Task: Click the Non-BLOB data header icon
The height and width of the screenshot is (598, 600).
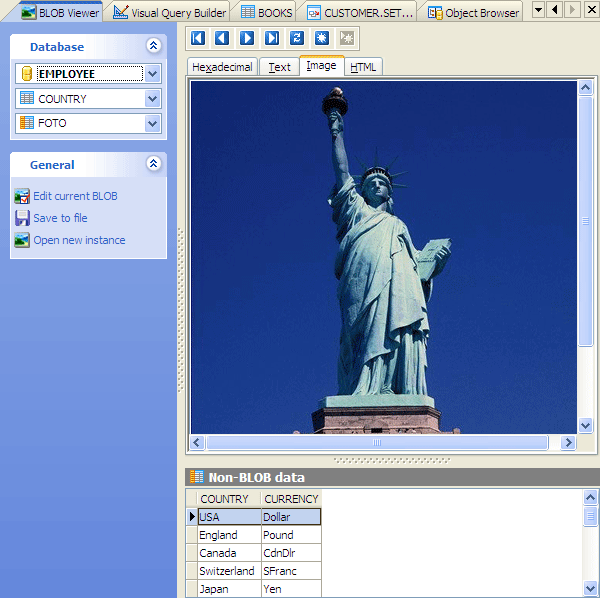Action: coord(197,477)
